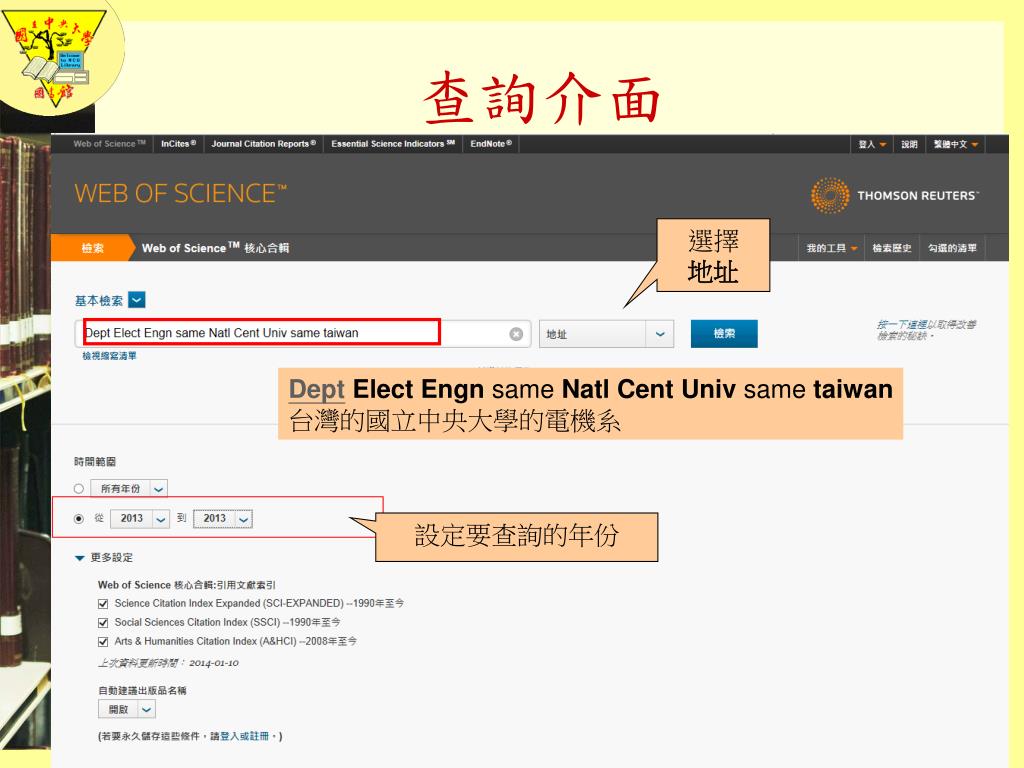Expand the 基本檢索 search type dropdown
The image size is (1024, 768).
click(x=137, y=300)
